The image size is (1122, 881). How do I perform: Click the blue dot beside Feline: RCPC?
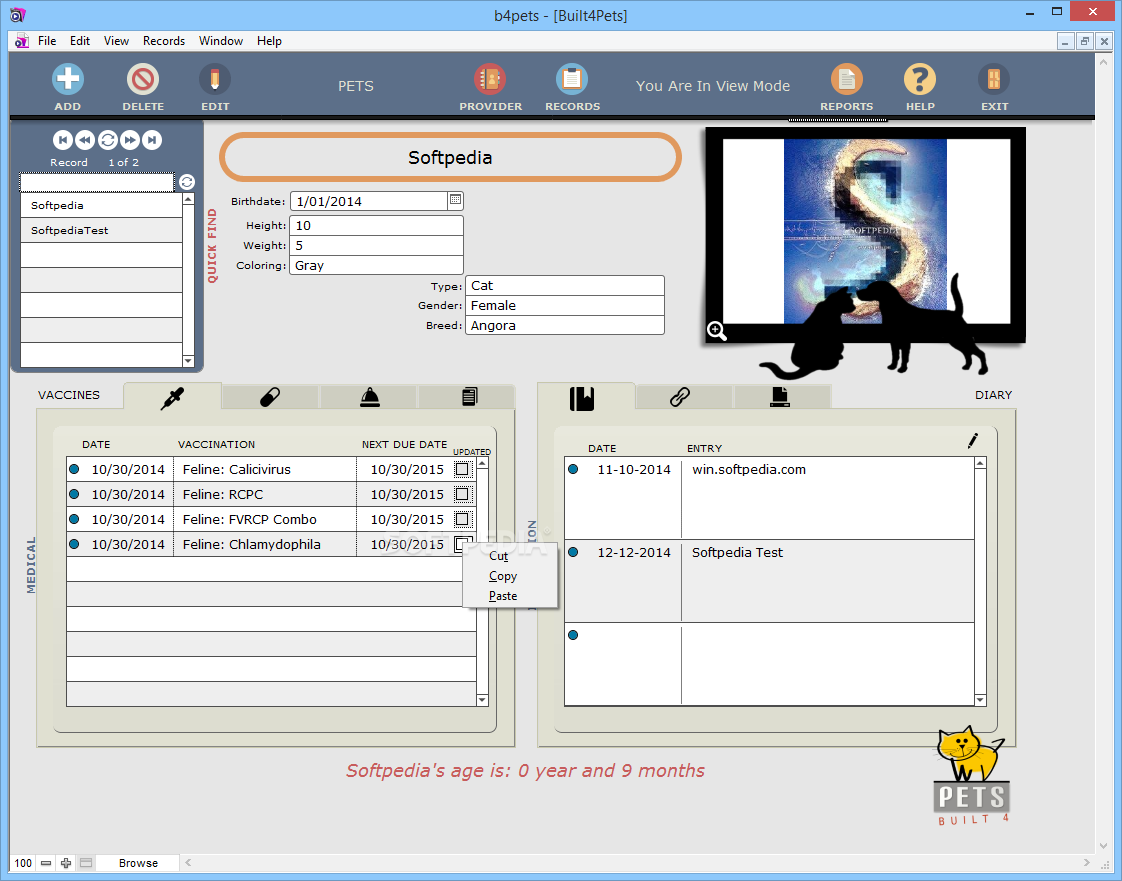74,494
